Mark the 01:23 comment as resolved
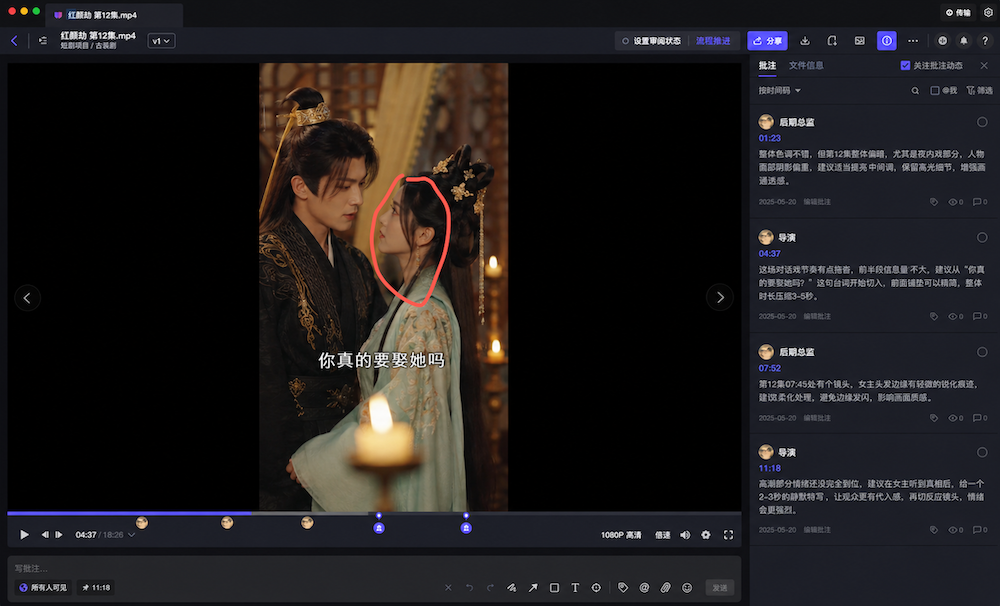The height and width of the screenshot is (606, 1000). click(982, 122)
